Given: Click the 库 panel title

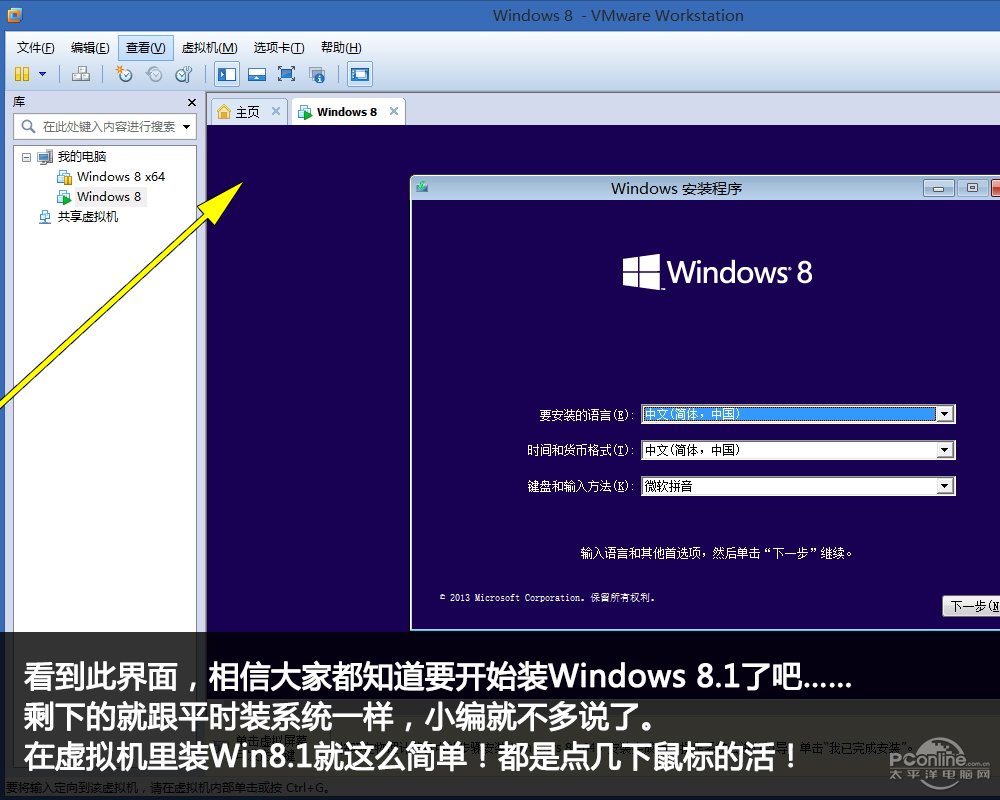Looking at the screenshot, I should pyautogui.click(x=19, y=102).
